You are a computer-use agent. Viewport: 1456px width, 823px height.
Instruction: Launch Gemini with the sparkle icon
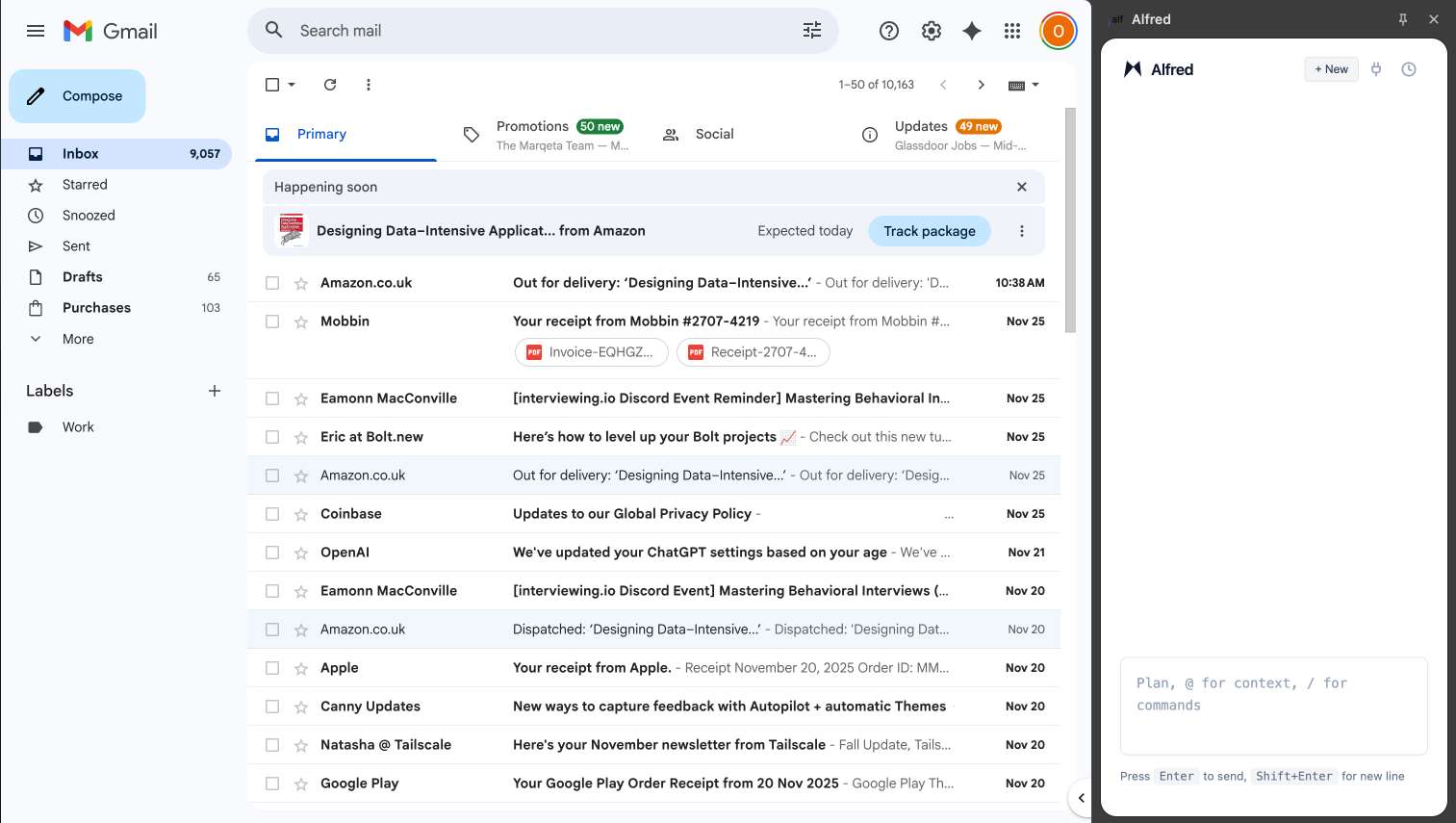971,30
